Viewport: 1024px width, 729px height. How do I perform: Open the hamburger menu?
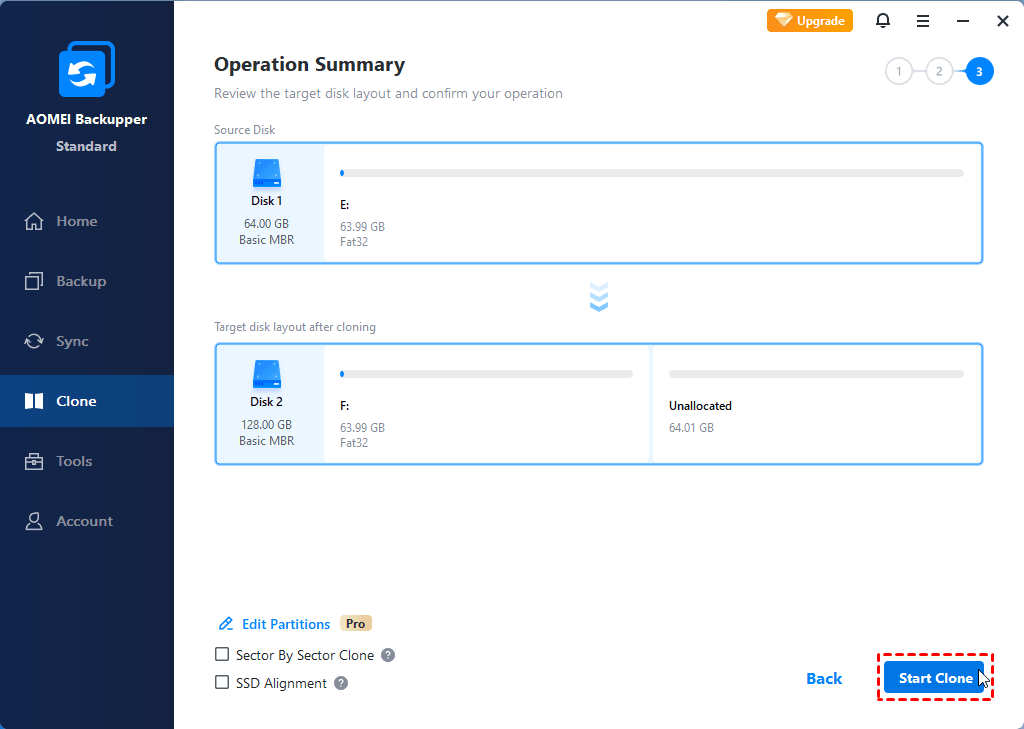923,20
